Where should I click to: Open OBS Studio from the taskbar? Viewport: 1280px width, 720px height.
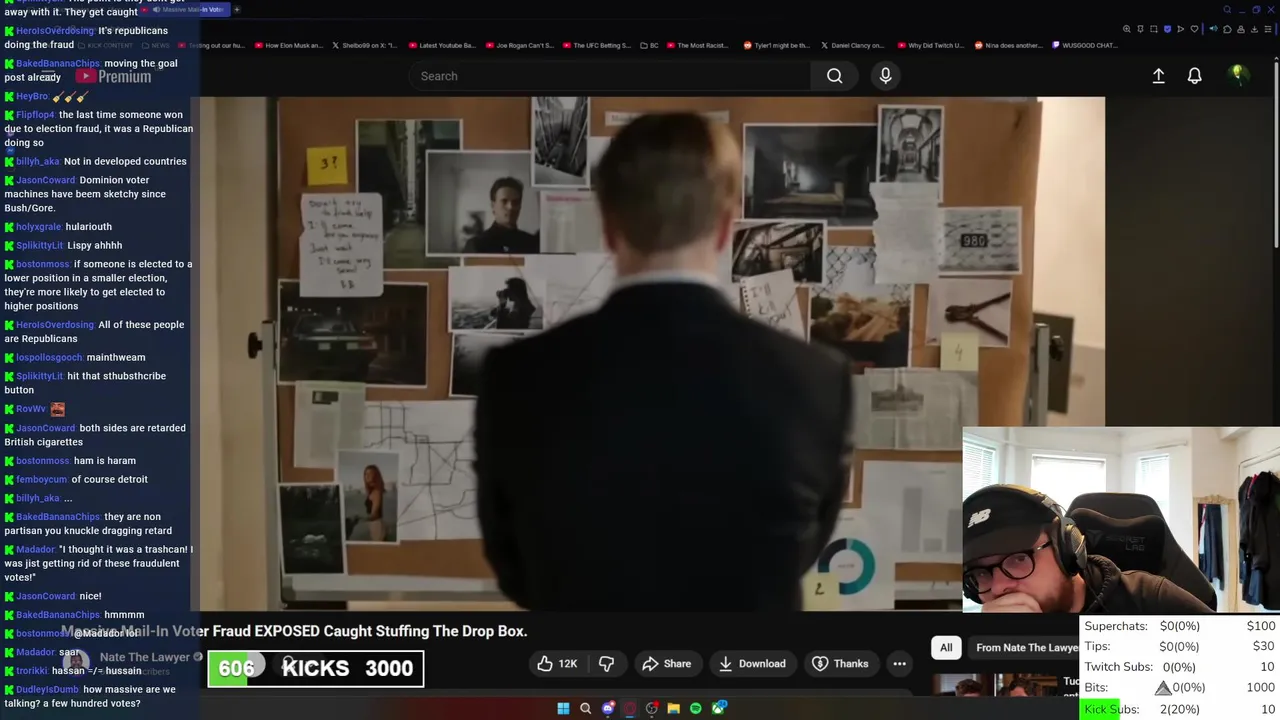652,708
